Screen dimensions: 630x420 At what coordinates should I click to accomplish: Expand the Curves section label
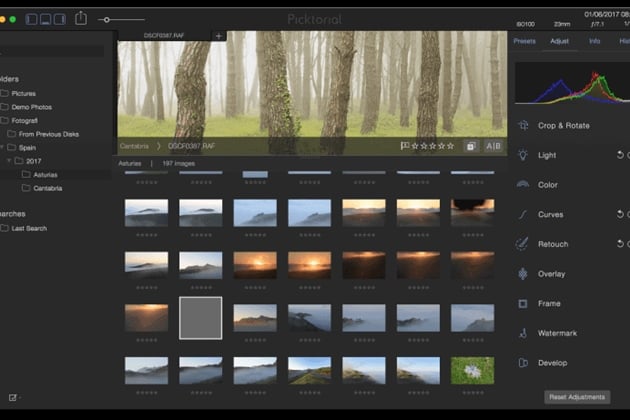(550, 215)
